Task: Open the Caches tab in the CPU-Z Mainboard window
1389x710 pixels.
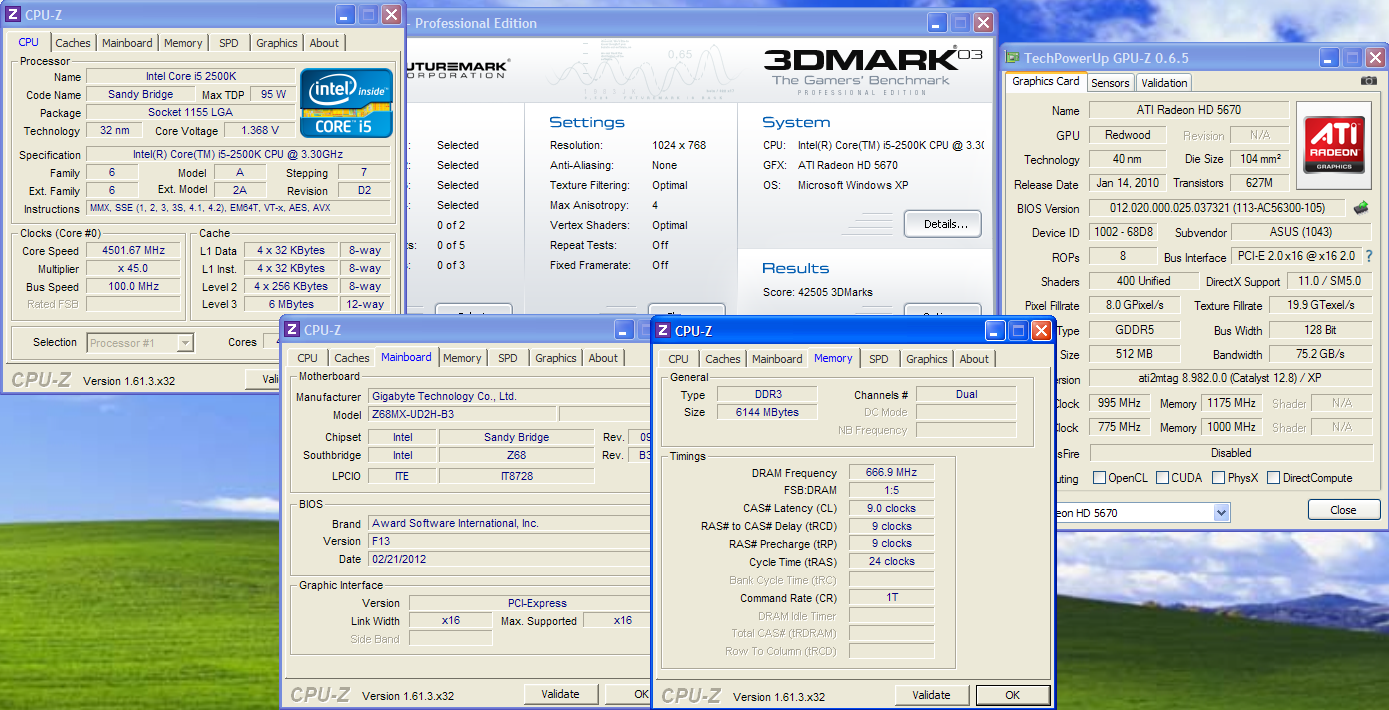Action: [x=351, y=358]
